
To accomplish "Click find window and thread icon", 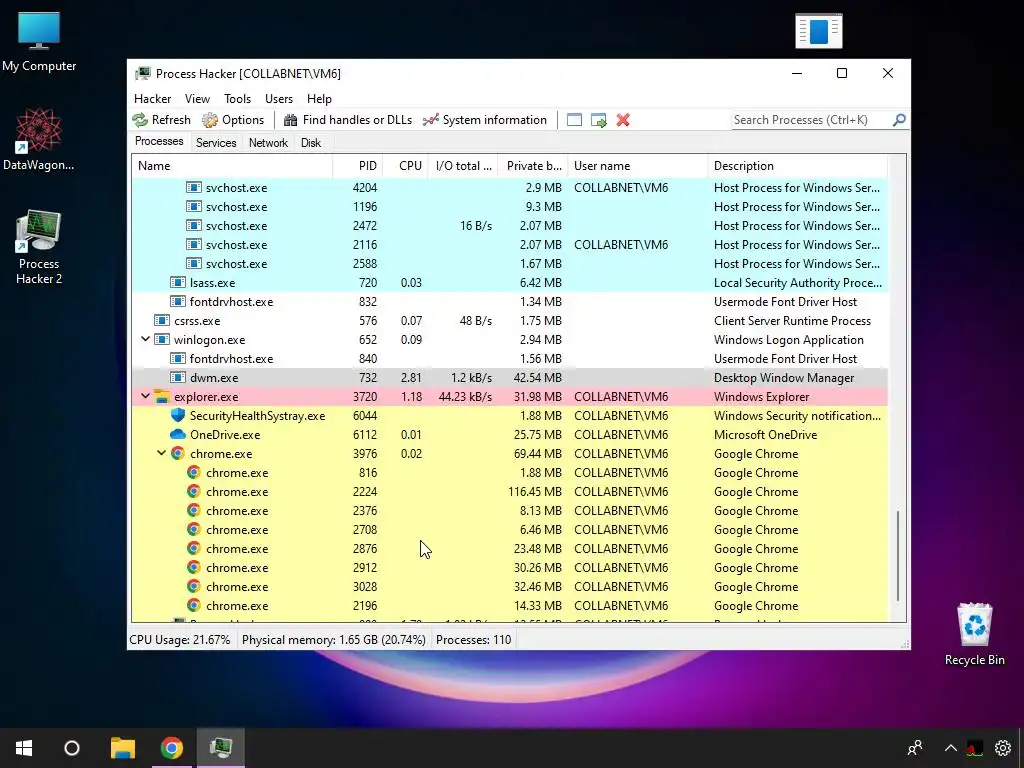I will [598, 120].
